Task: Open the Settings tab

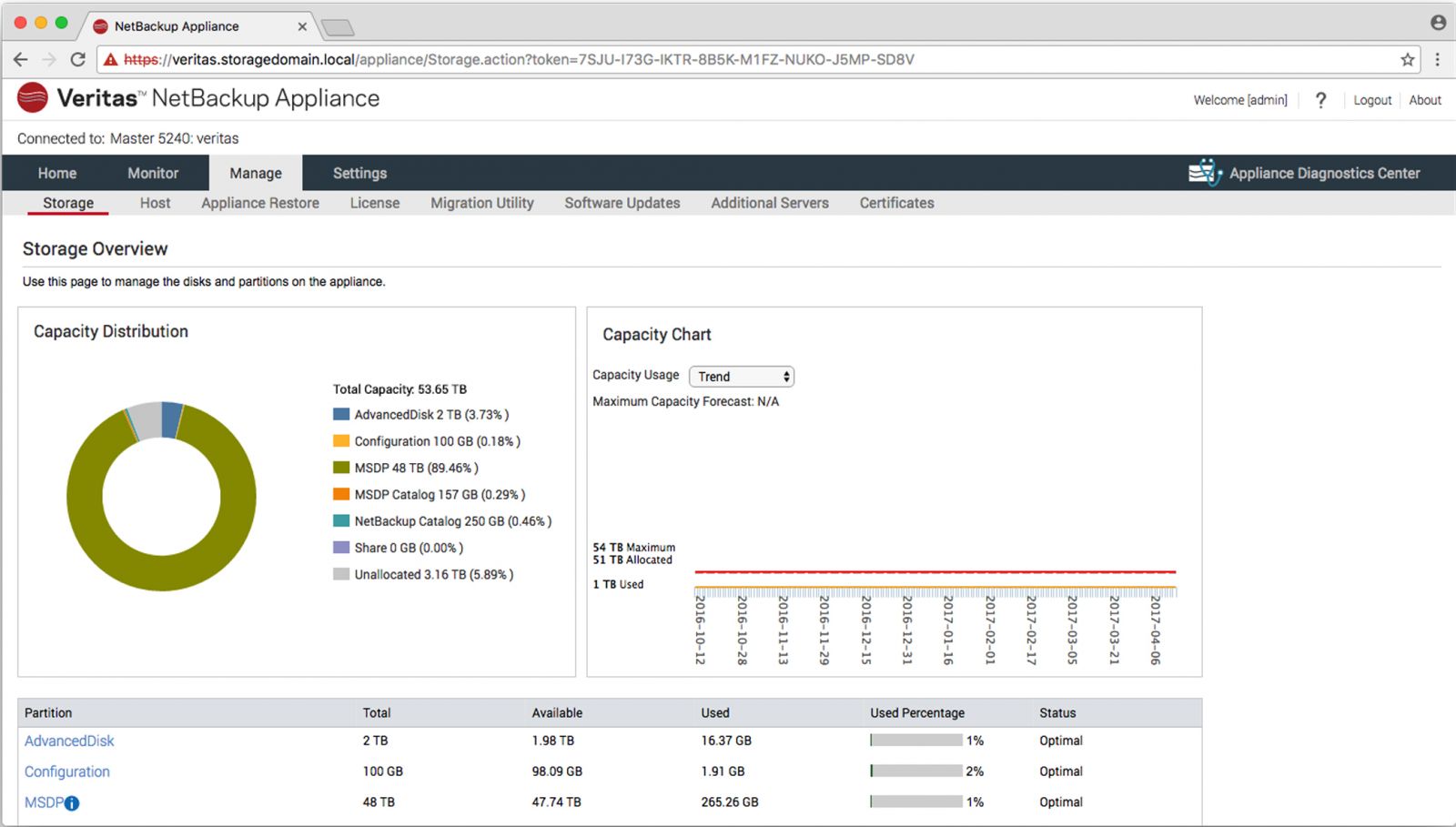Action: click(359, 173)
